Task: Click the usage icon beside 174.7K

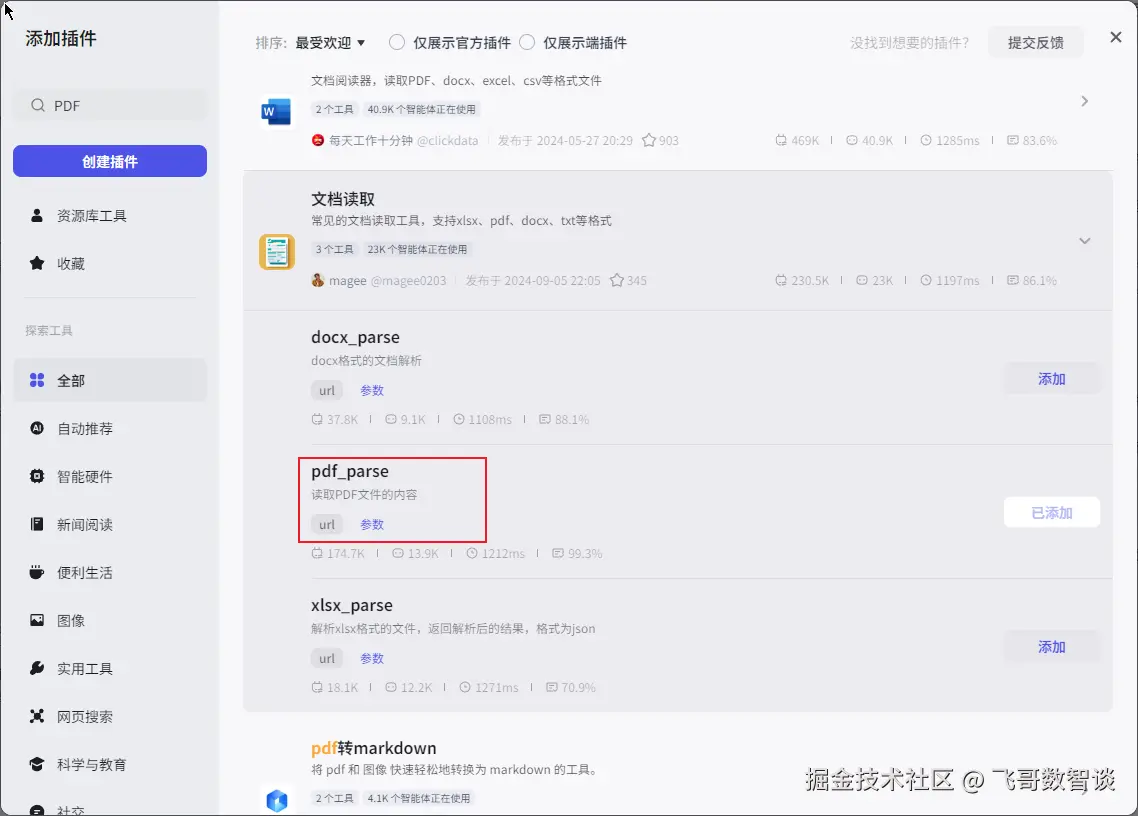Action: pyautogui.click(x=317, y=553)
